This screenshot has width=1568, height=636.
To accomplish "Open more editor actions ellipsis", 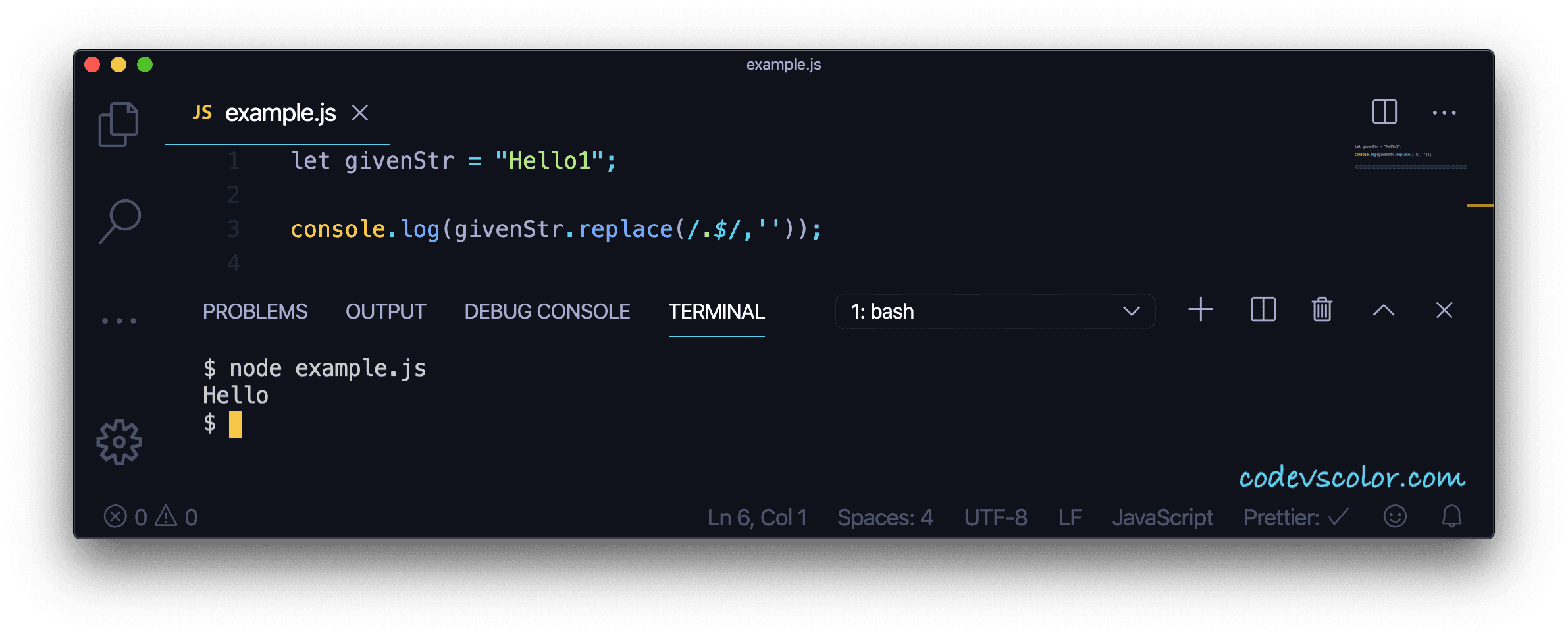I will (1444, 113).
